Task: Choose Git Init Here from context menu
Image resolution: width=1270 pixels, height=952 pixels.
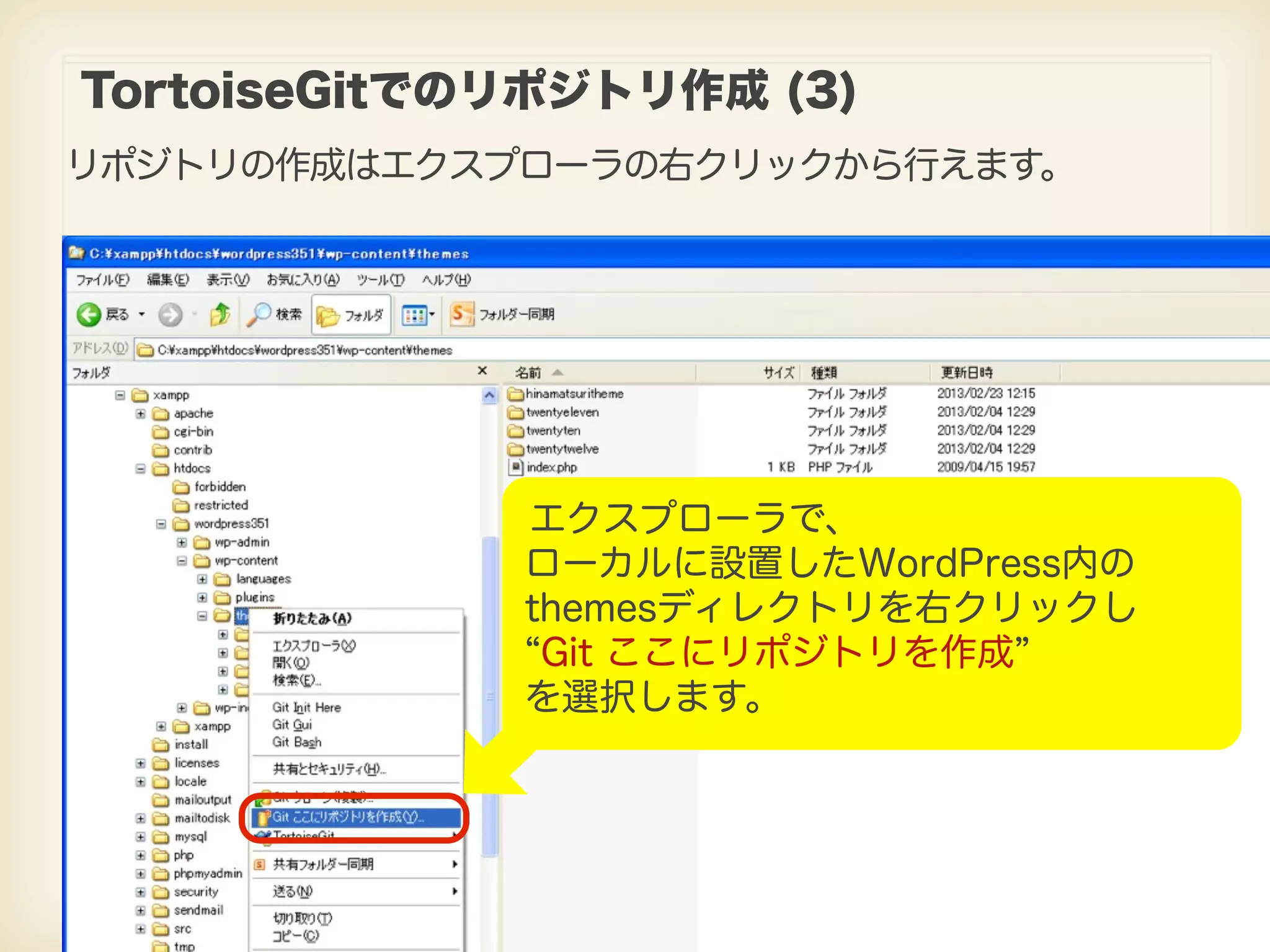Action: (x=306, y=708)
